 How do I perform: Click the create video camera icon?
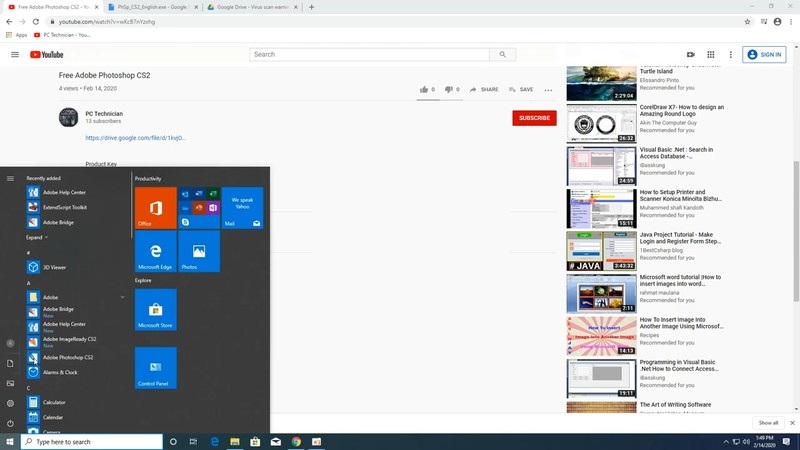tap(690, 55)
